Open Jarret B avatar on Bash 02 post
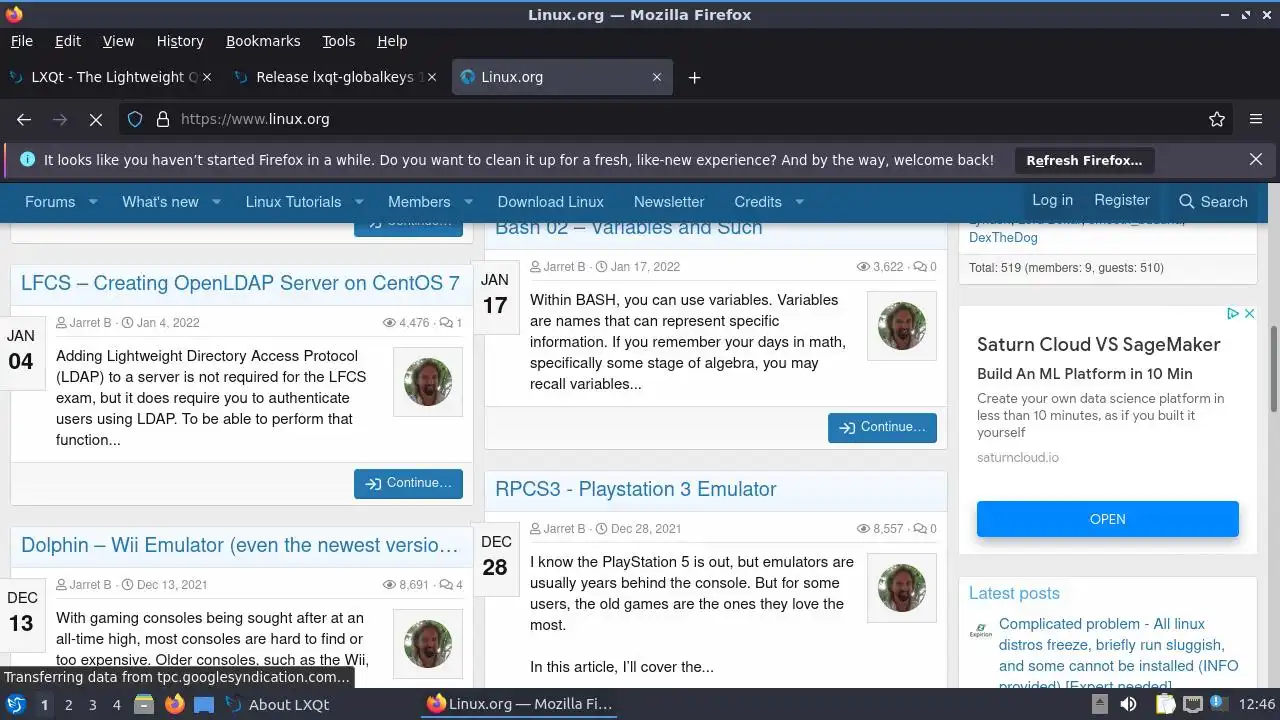This screenshot has height=720, width=1280. coord(902,326)
